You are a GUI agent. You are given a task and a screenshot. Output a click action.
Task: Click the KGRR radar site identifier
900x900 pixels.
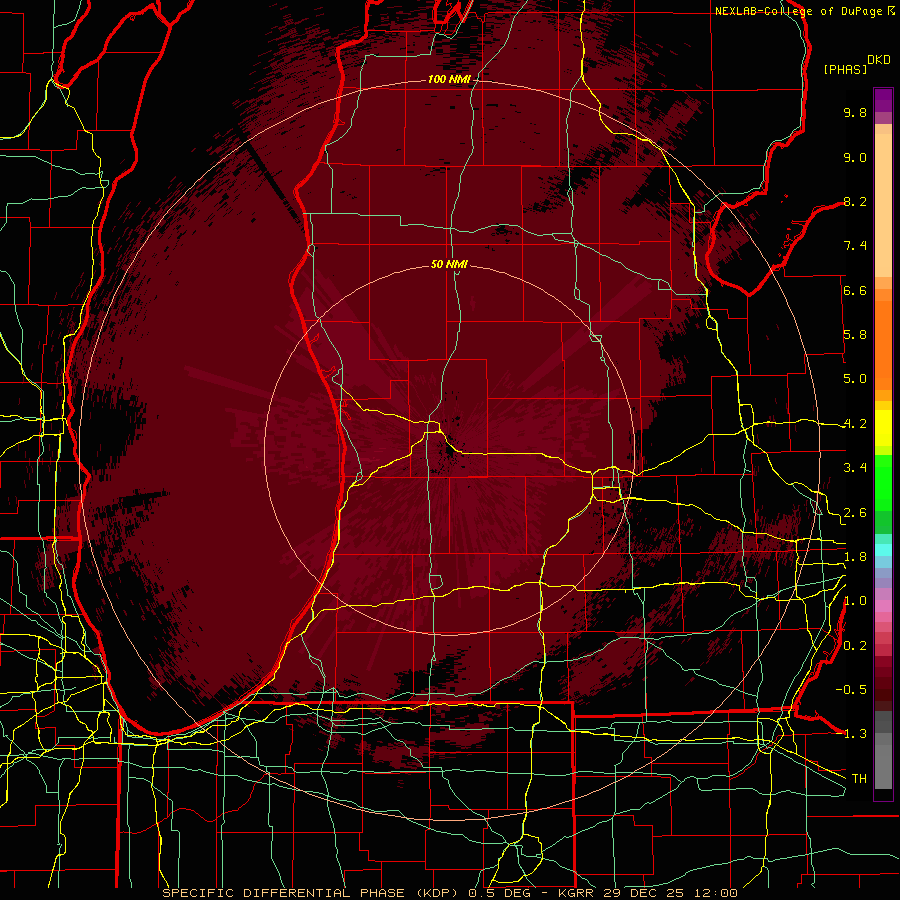(577, 893)
